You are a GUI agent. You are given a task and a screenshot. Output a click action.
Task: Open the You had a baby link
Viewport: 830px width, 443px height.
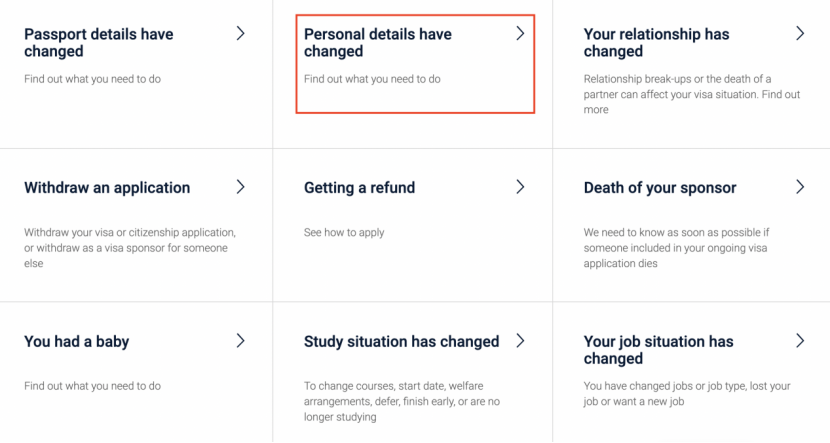click(x=76, y=342)
